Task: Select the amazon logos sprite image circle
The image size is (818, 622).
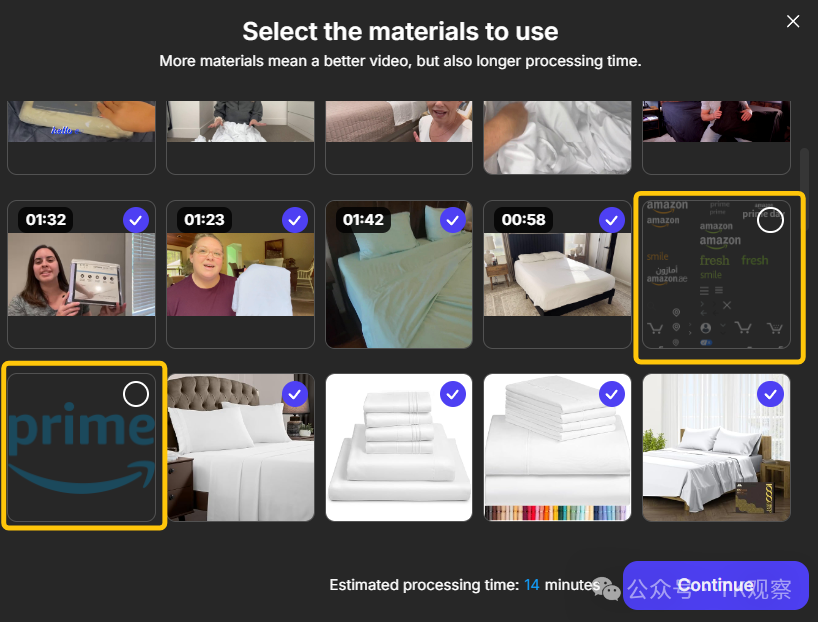Action: point(770,220)
